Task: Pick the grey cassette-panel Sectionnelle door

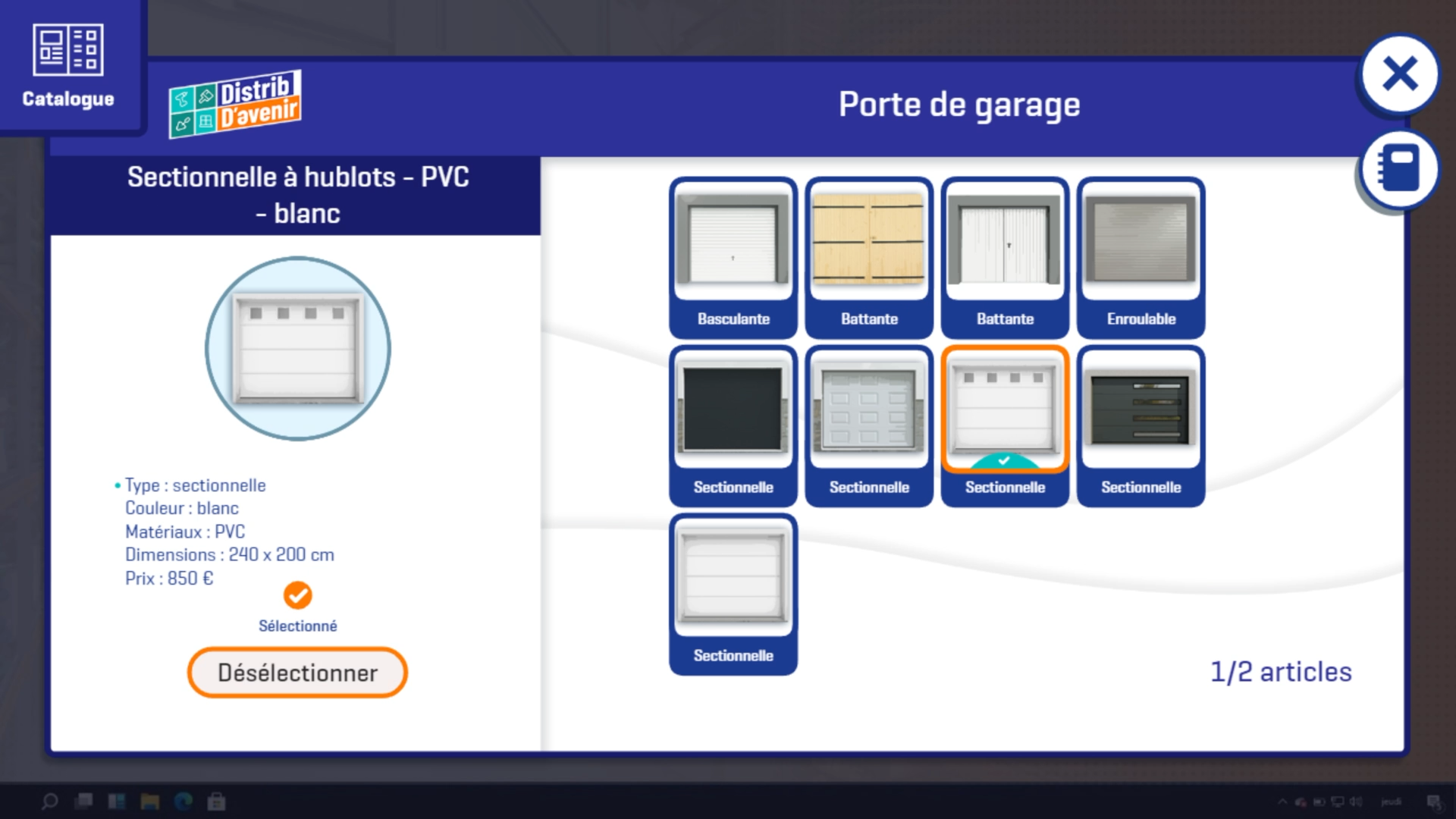Action: pos(868,426)
